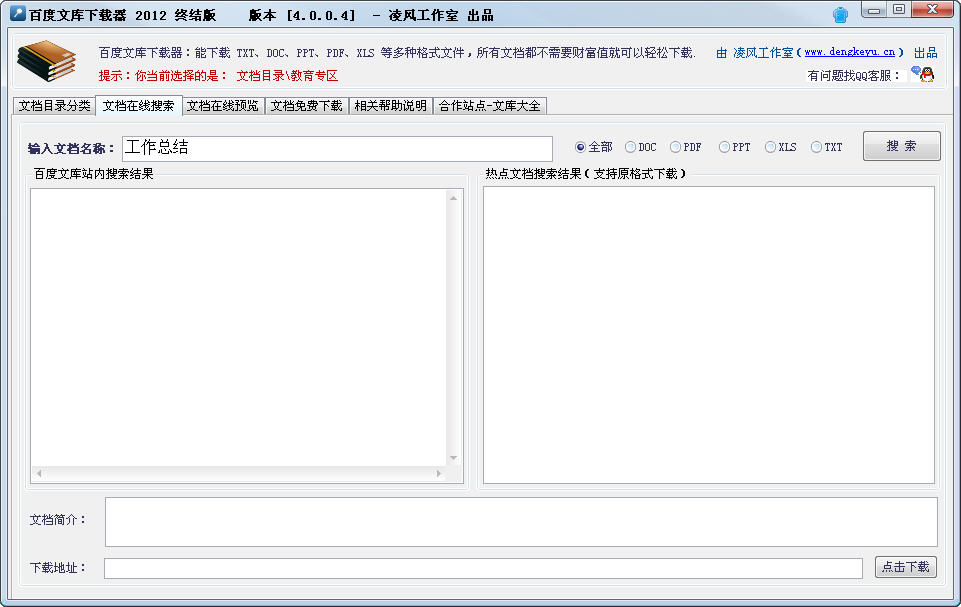Switch to the 文档目录分类 tab
The height and width of the screenshot is (607, 961).
pos(54,106)
